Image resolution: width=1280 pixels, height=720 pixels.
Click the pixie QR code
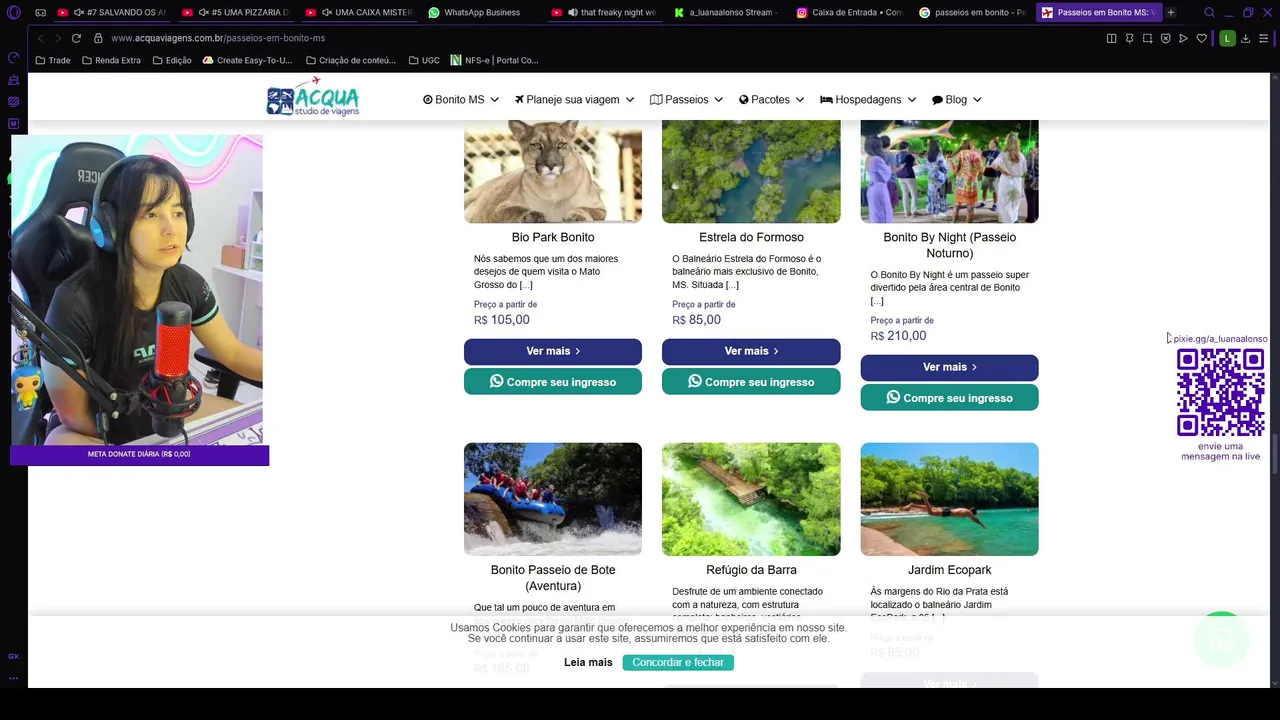[x=1220, y=392]
